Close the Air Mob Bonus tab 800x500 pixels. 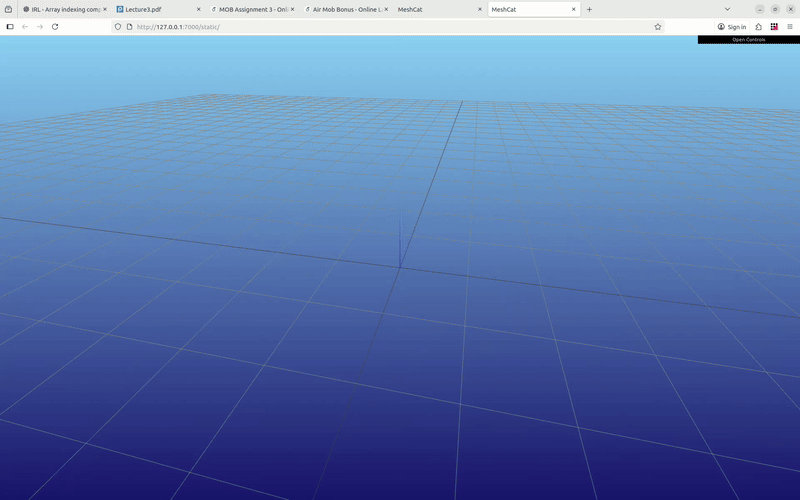[386, 9]
